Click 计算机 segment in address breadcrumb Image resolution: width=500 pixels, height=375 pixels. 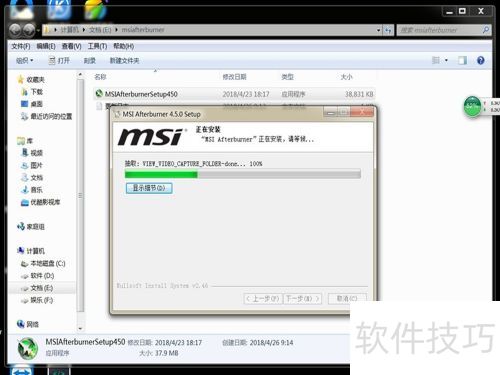tap(69, 30)
